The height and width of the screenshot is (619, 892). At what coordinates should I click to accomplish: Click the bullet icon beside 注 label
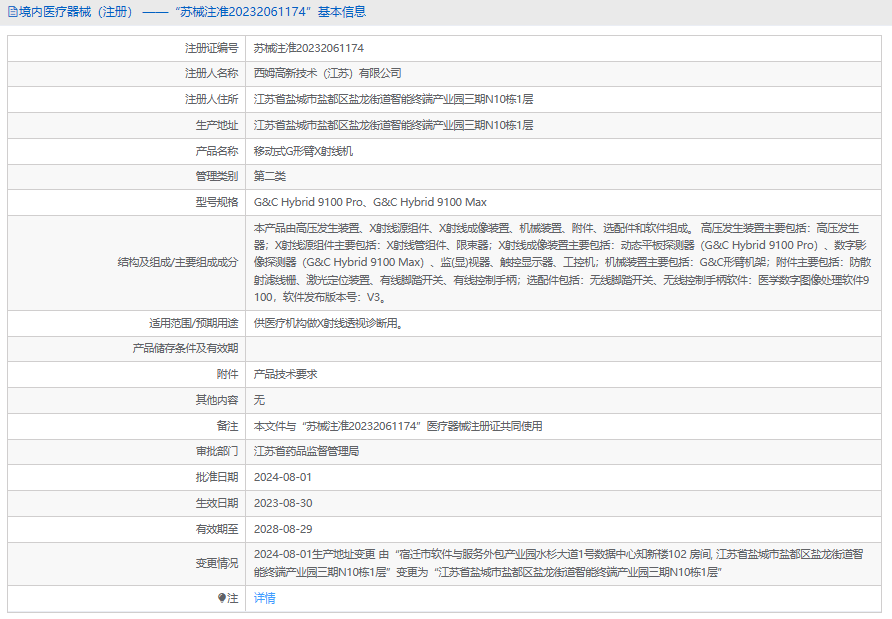point(222,598)
